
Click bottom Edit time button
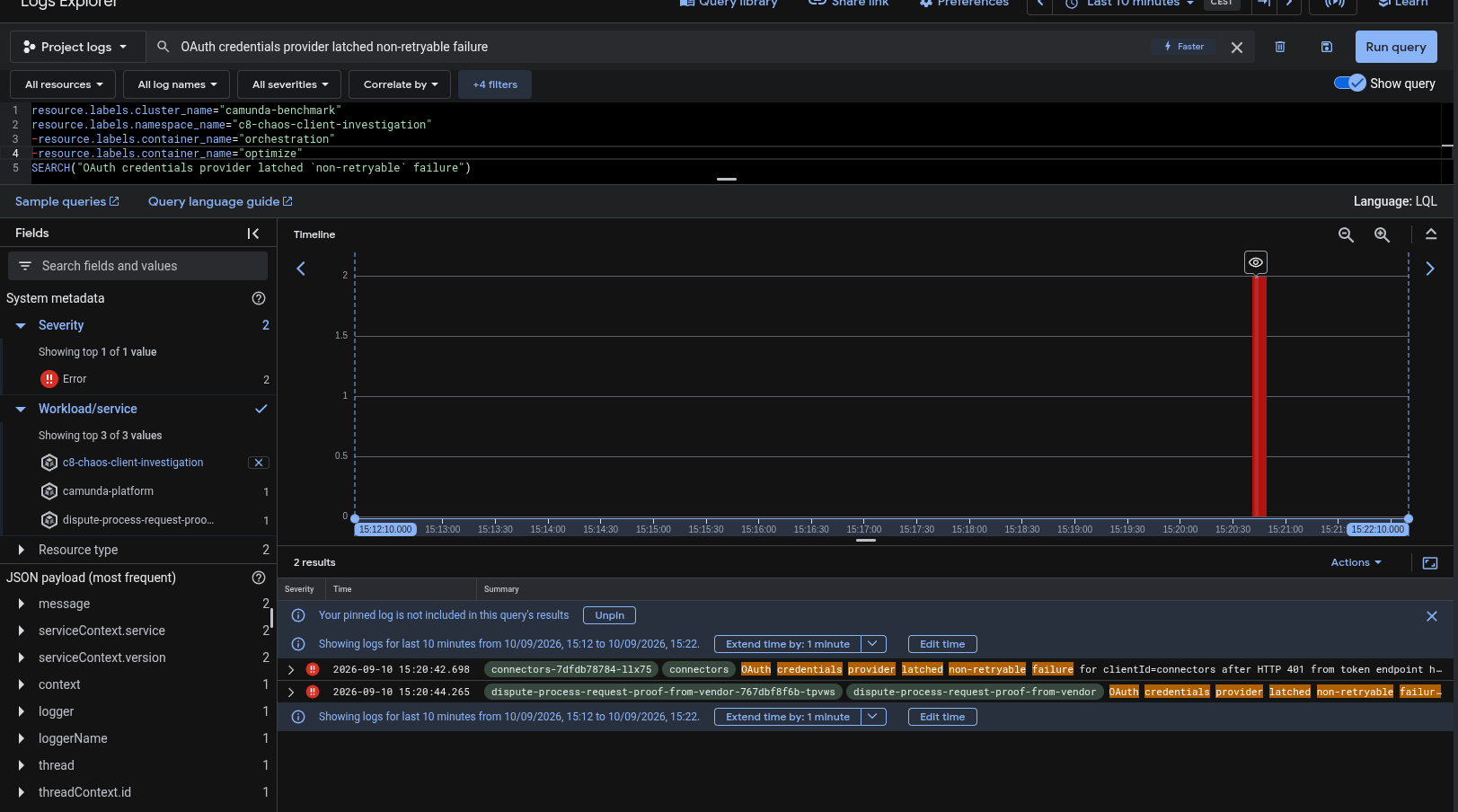tap(942, 717)
